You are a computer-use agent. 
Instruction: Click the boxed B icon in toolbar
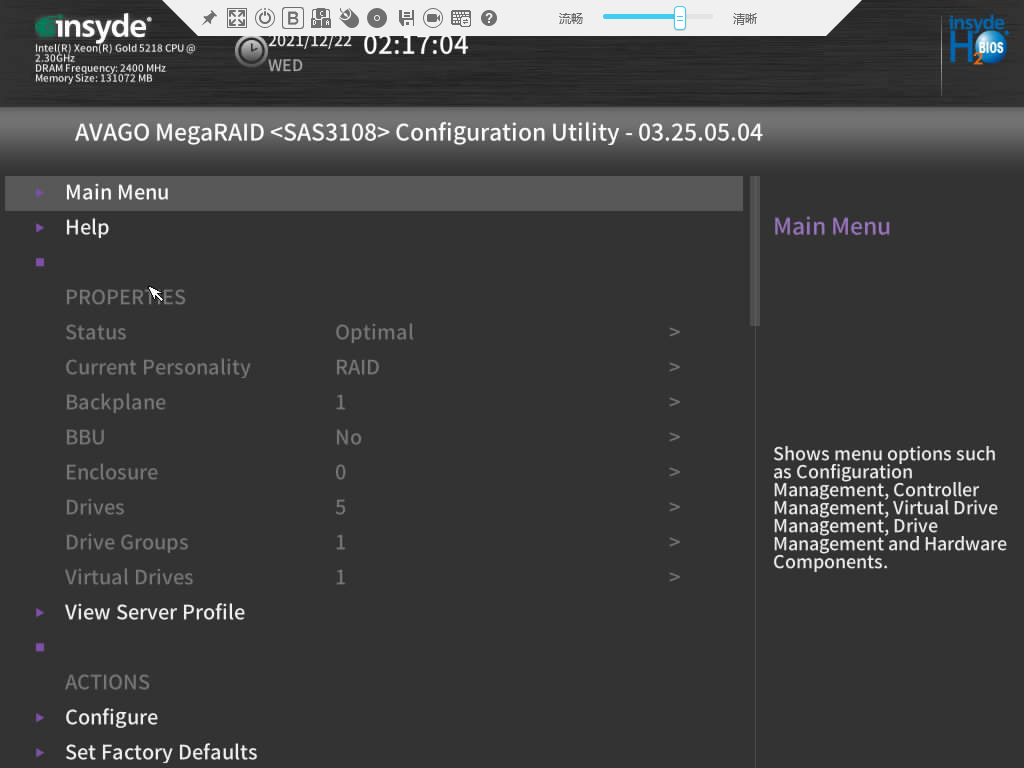pos(293,18)
